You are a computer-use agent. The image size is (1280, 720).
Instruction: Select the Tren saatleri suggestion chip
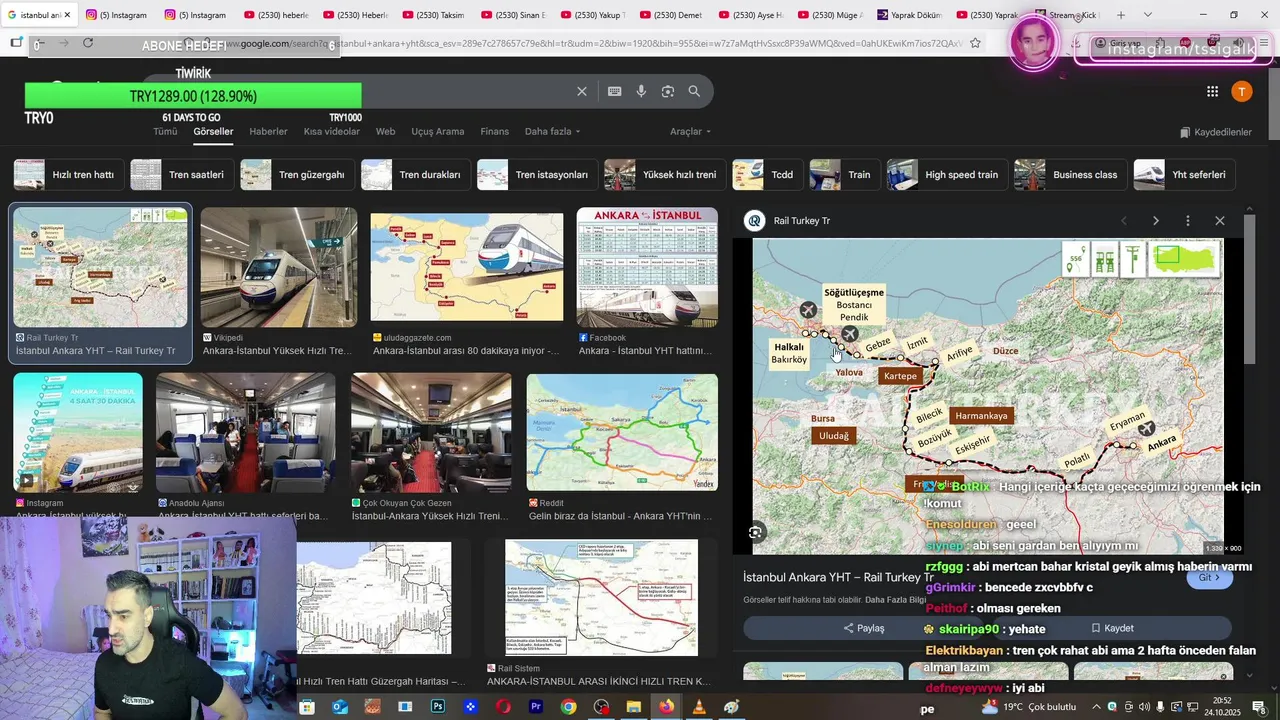coord(182,175)
